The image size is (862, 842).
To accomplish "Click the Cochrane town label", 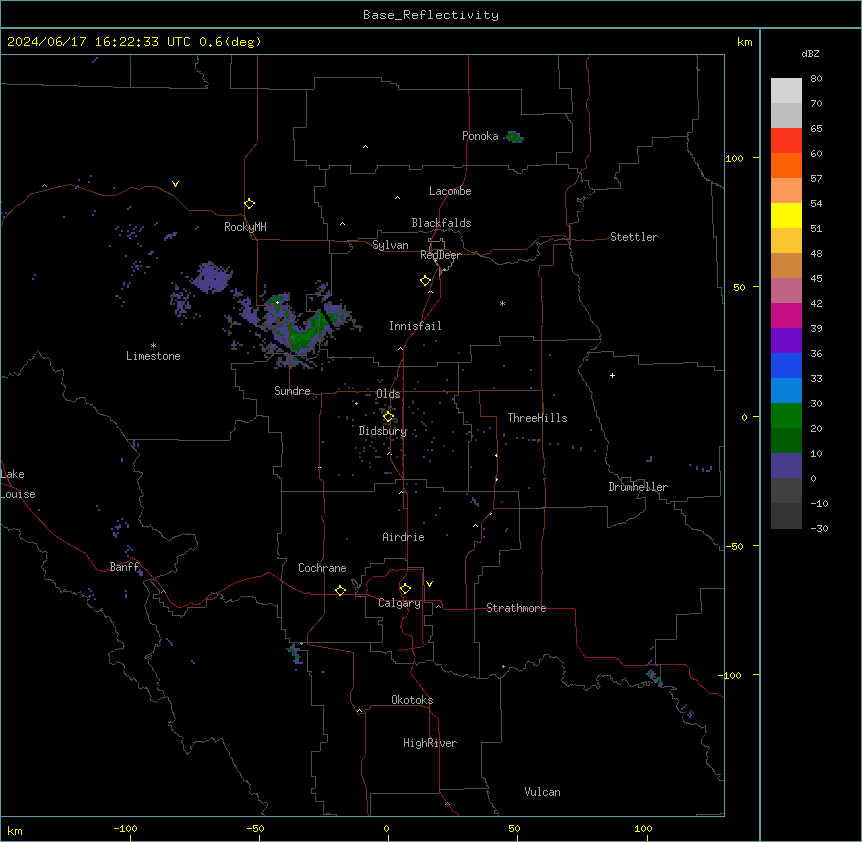I will pos(322,568).
